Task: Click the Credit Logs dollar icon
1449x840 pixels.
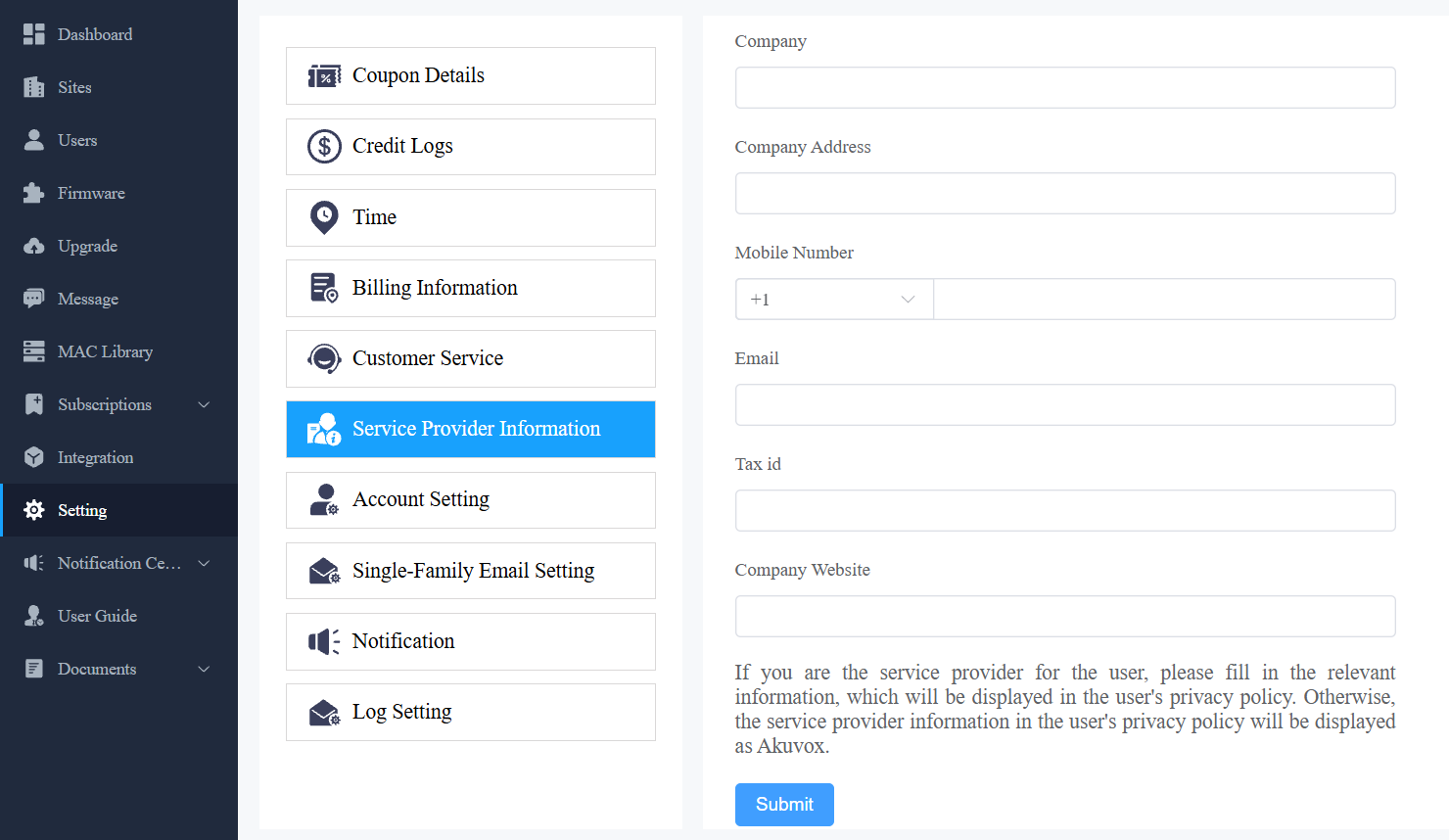Action: coord(324,147)
